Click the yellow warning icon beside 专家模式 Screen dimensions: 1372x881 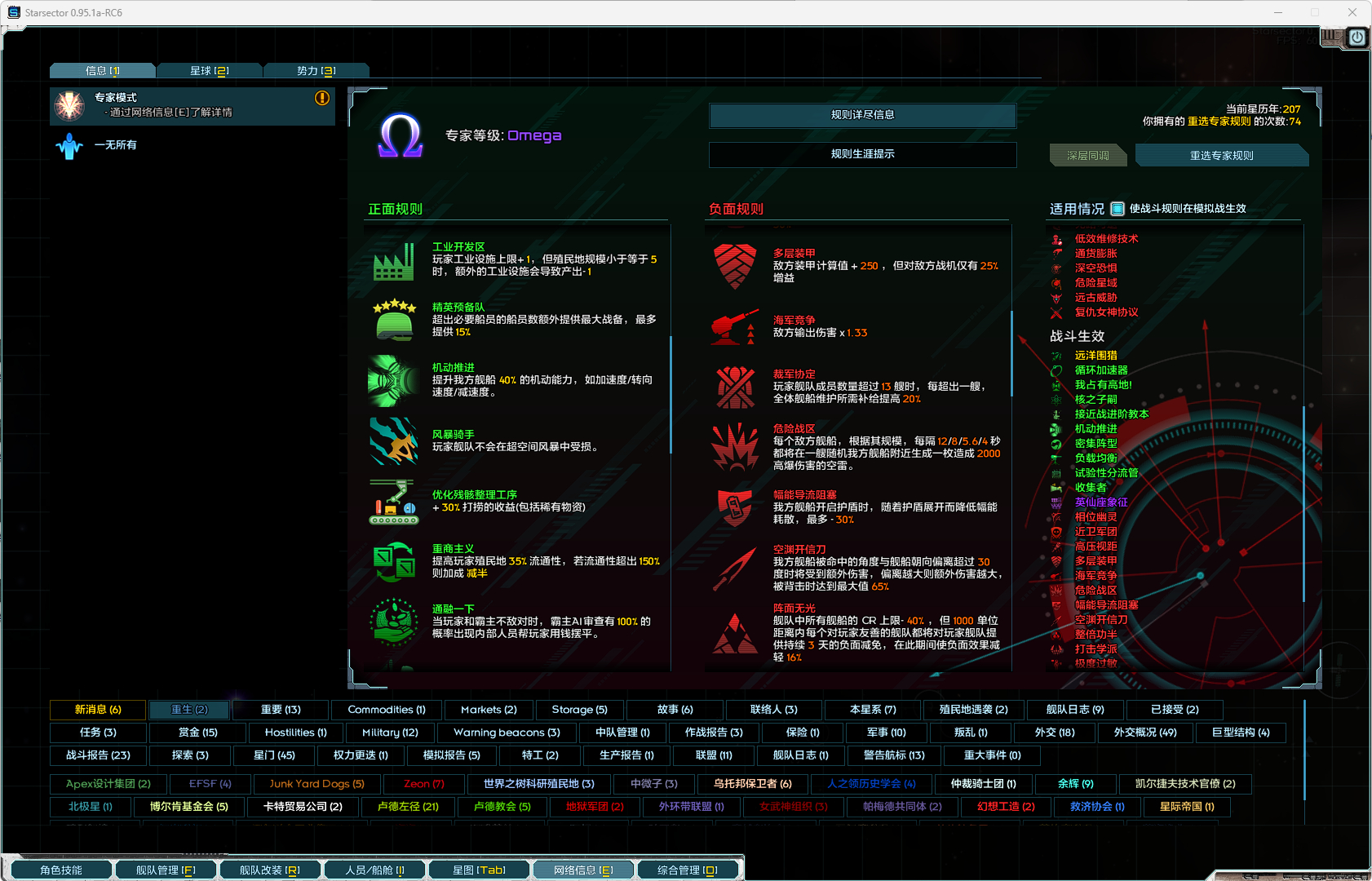(x=322, y=98)
